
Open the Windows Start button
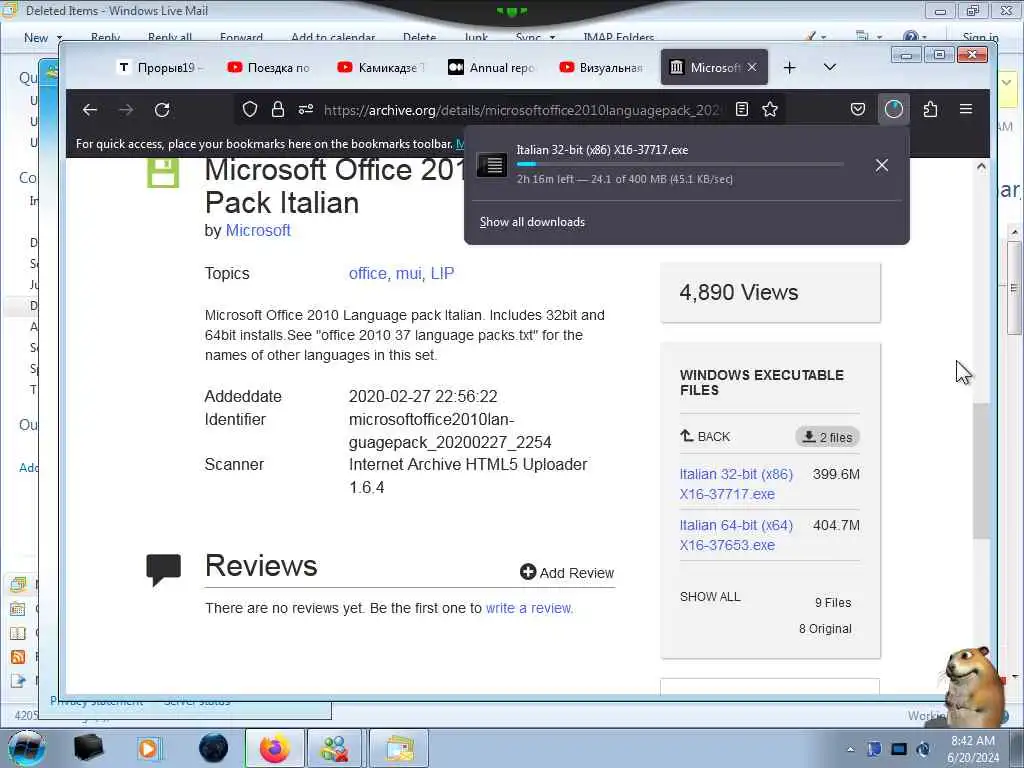click(27, 748)
